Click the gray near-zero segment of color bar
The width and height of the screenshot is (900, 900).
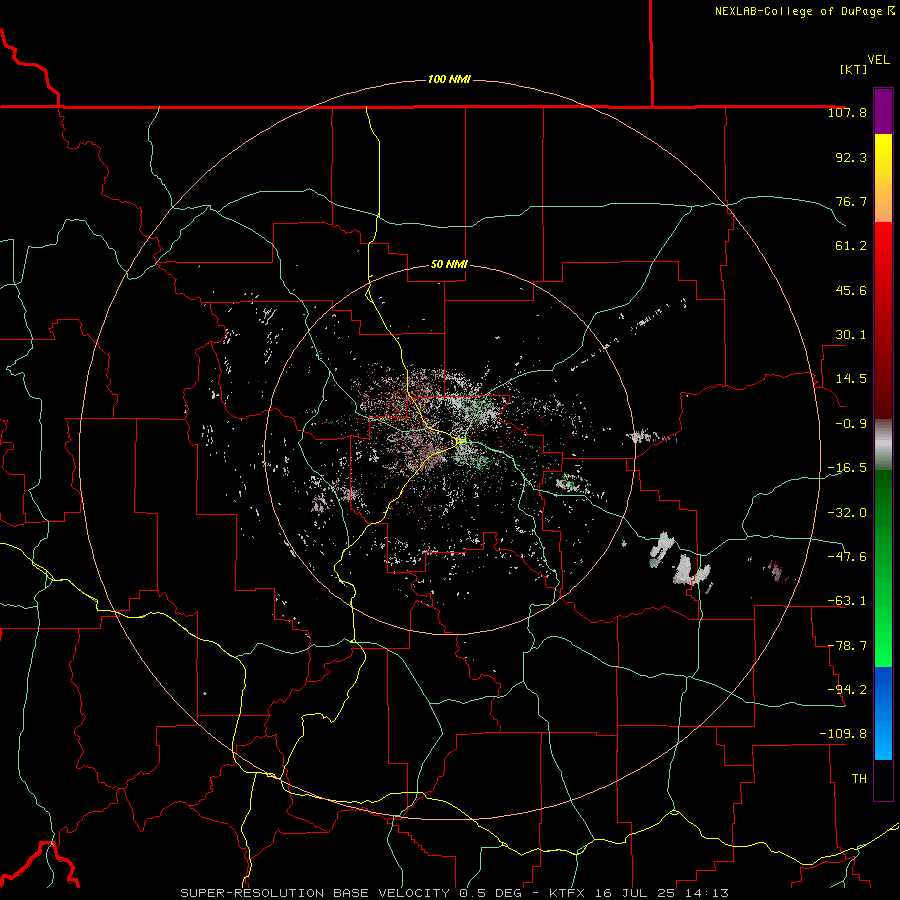point(883,442)
